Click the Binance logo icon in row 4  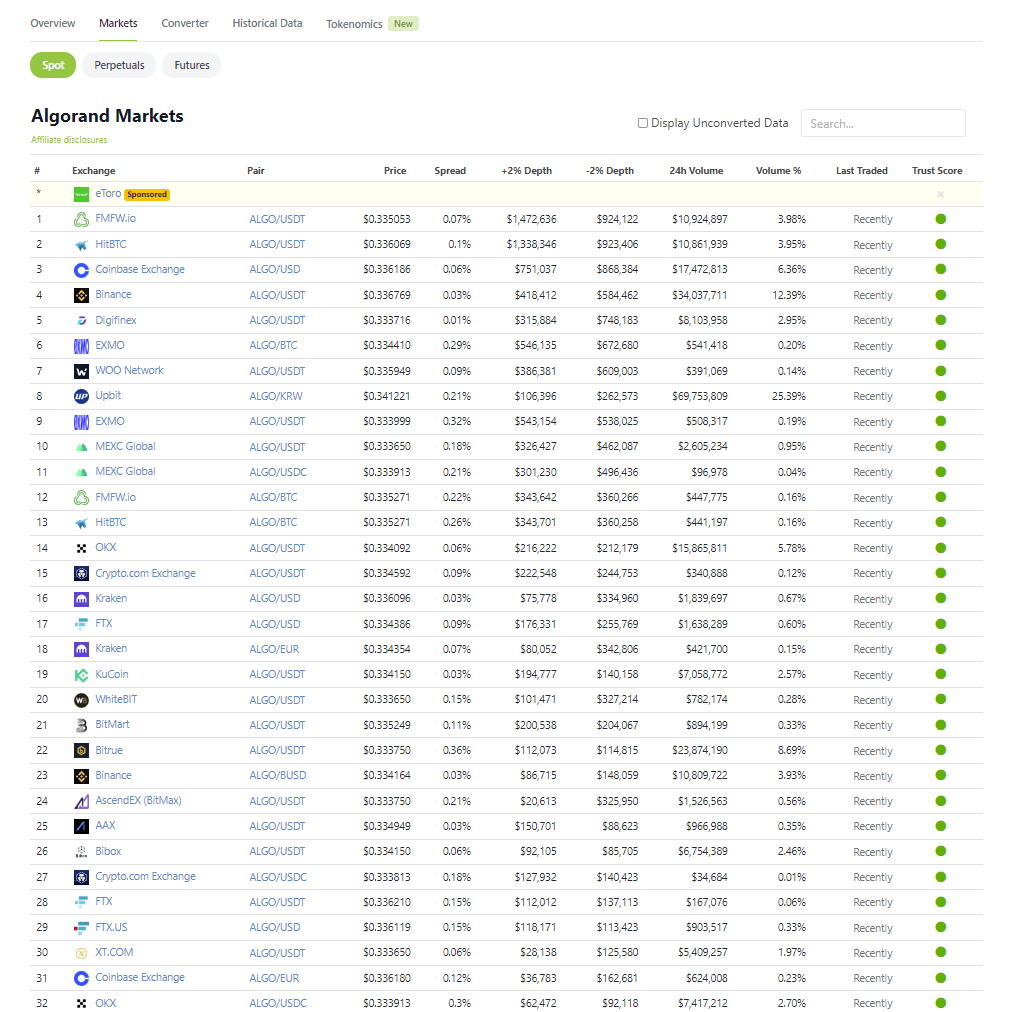pos(82,295)
